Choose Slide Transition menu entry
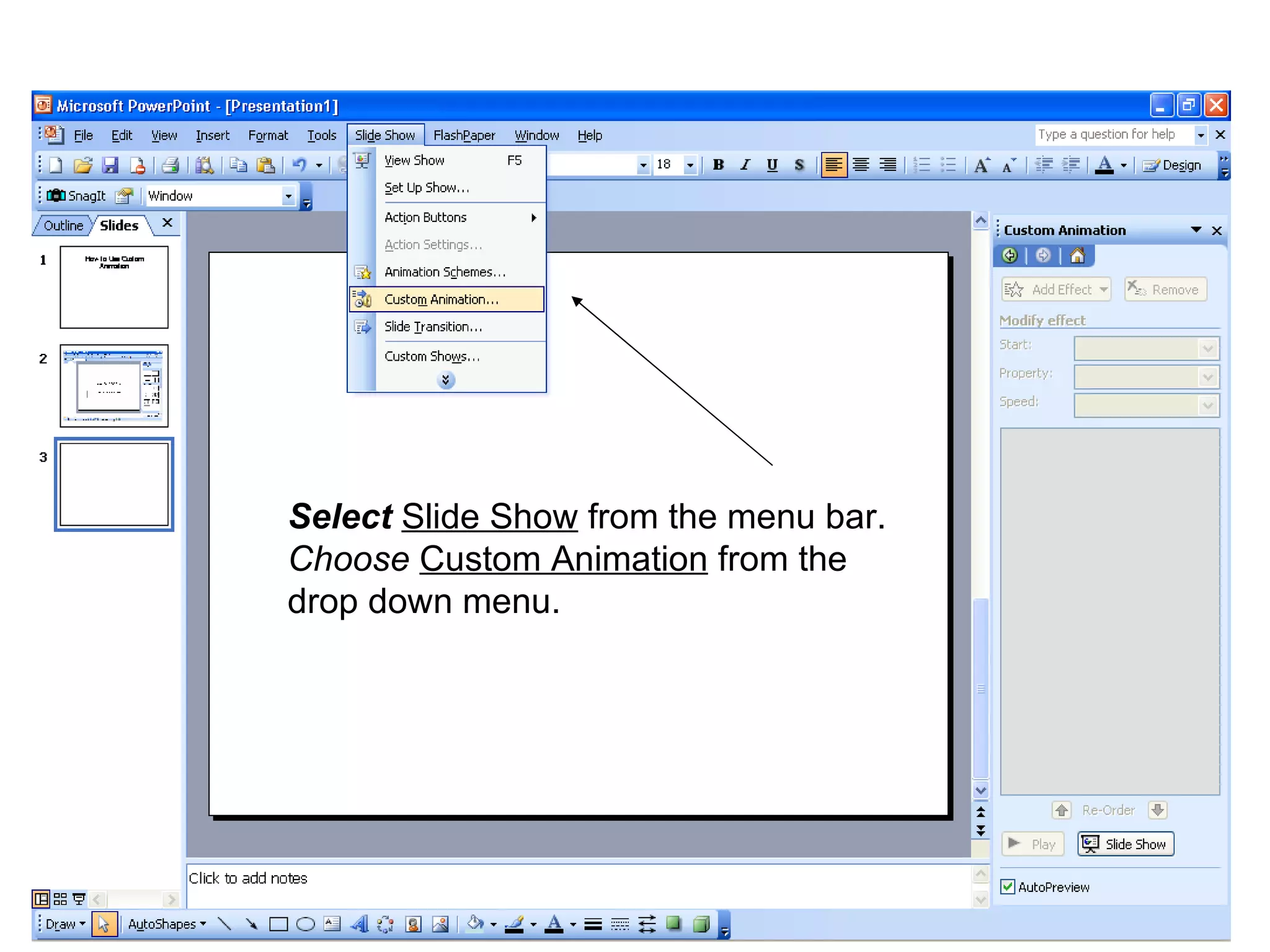This screenshot has width=1270, height=952. pyautogui.click(x=446, y=327)
